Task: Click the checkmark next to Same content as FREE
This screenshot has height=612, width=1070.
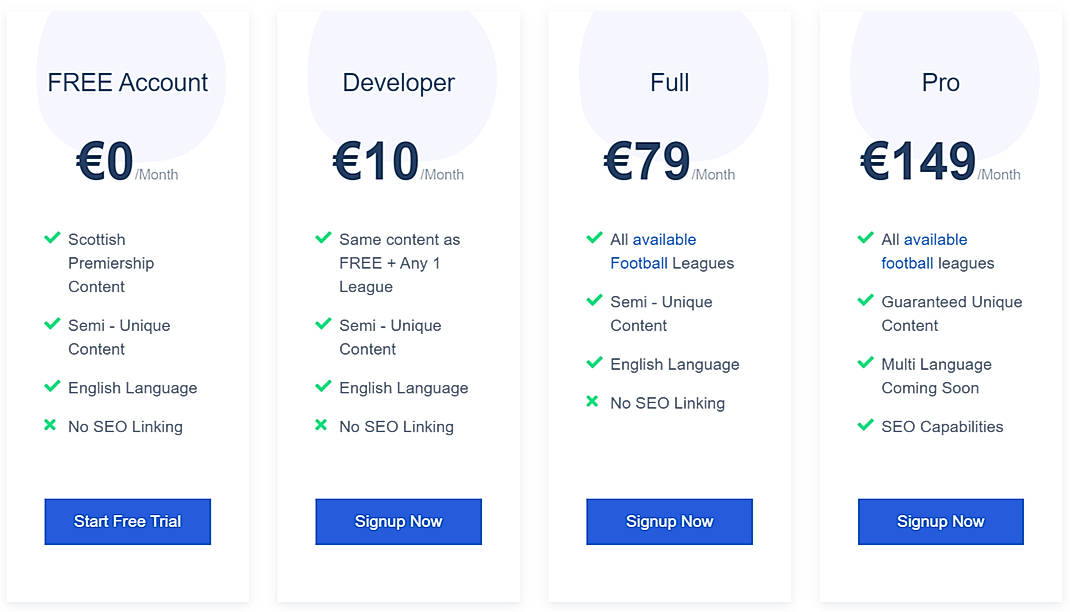Action: click(323, 238)
